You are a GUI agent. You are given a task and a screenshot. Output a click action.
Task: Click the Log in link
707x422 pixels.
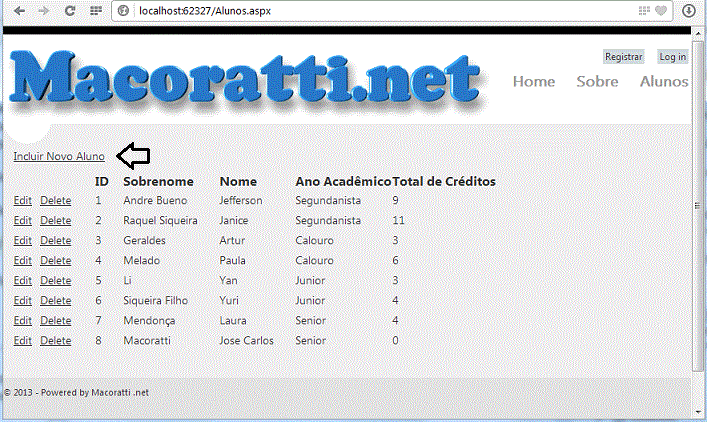[672, 57]
